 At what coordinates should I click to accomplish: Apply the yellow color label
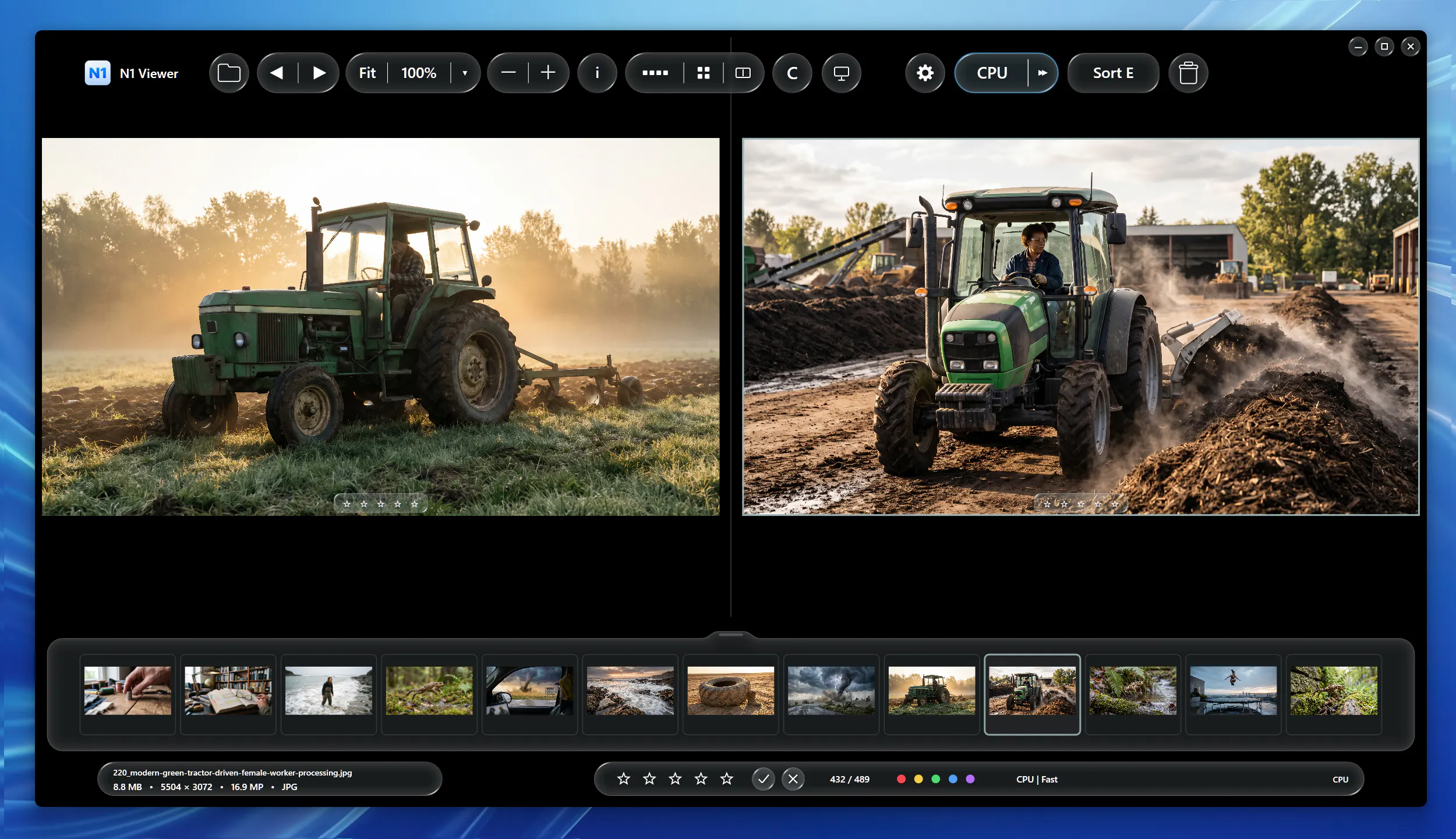(x=918, y=779)
